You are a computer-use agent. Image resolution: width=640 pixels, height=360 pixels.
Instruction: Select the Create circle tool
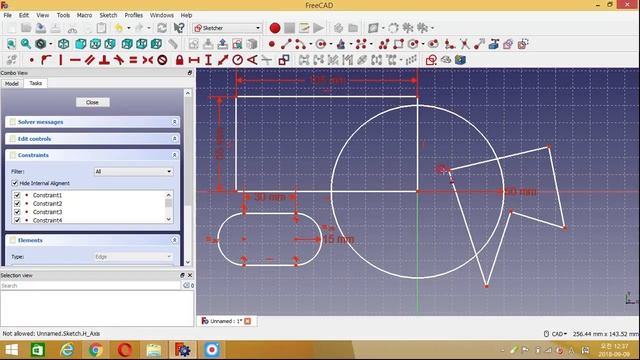[321, 44]
